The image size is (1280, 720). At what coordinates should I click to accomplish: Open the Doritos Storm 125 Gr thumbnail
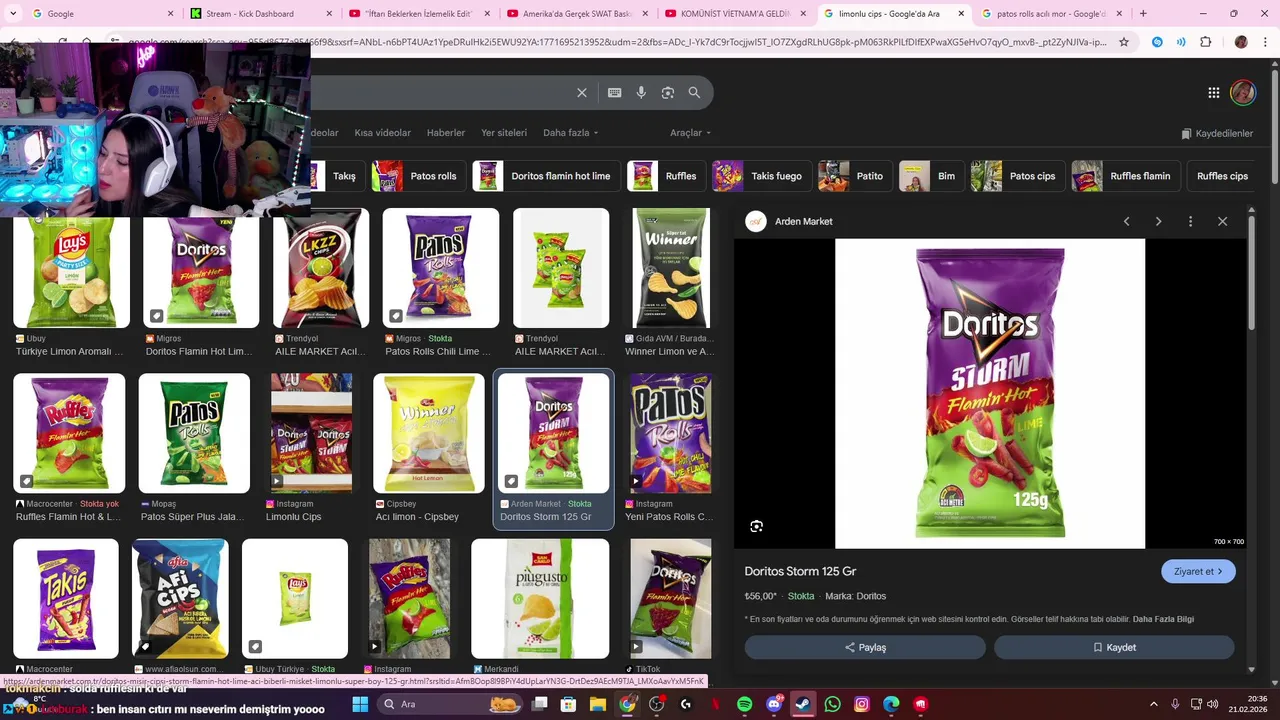pos(554,433)
